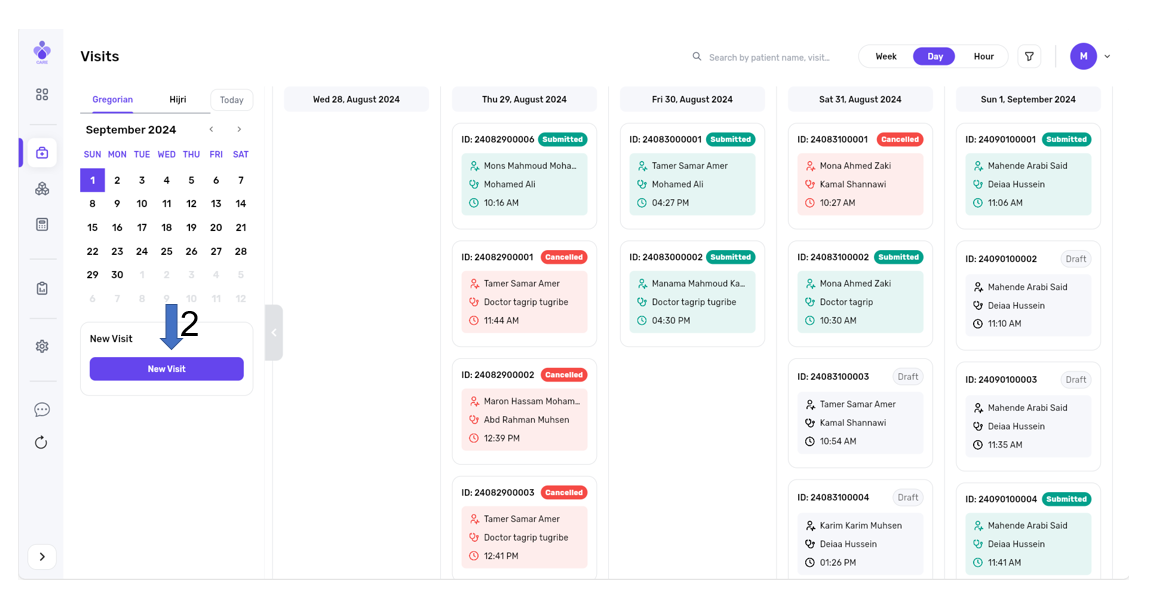Open the filter funnel icon

1029,57
